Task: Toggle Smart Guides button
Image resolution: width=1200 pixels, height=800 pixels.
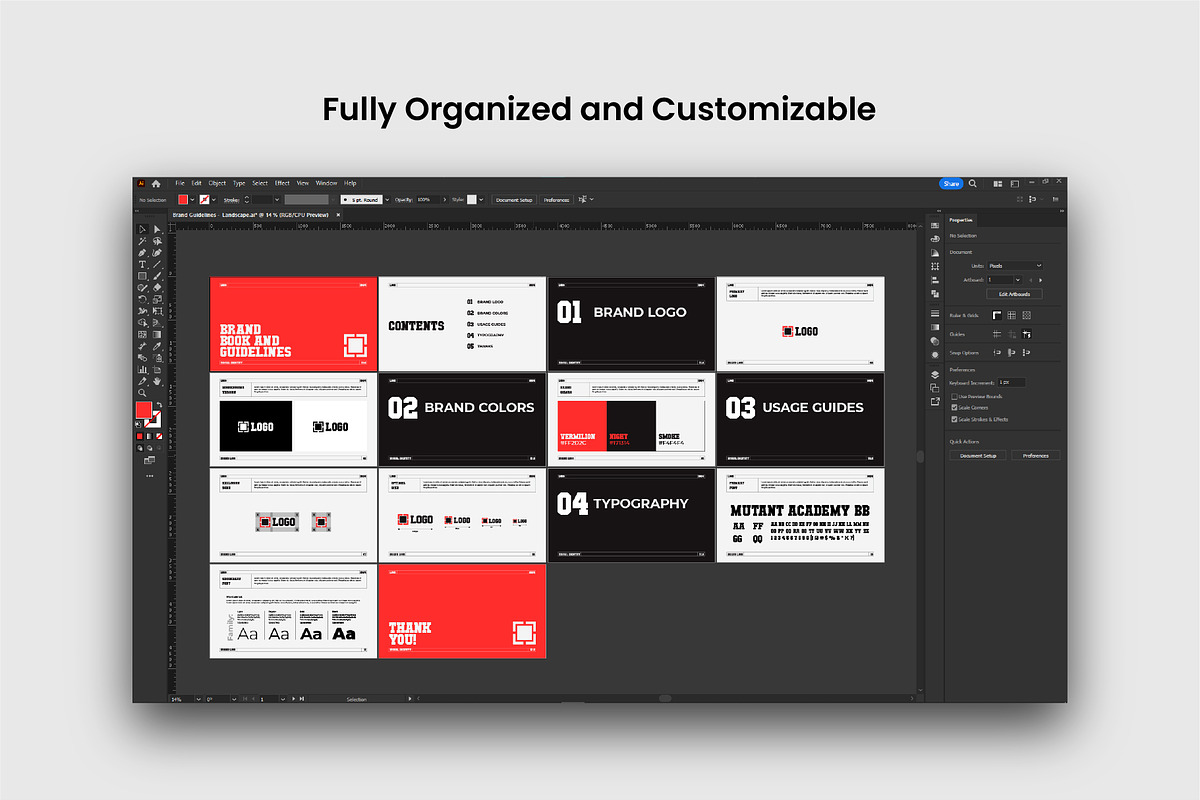Action: point(1026,334)
